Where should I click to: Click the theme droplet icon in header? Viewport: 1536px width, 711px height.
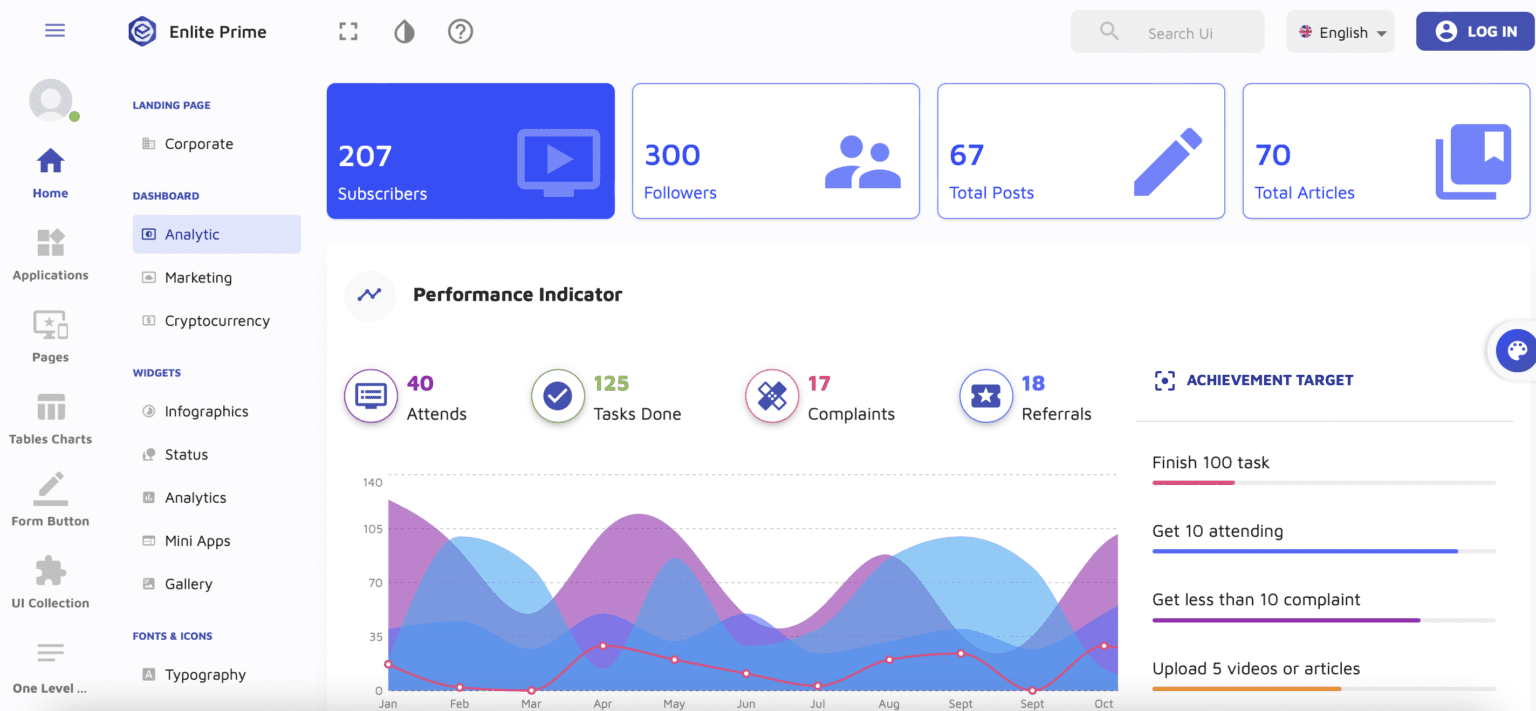click(404, 31)
